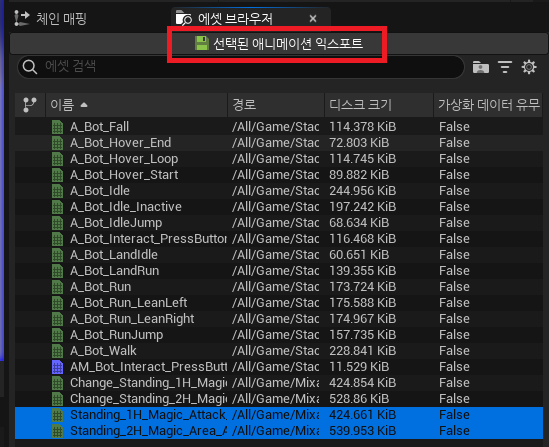
Task: Click the animation icon beside A_Bot_Walk
Action: 57,351
